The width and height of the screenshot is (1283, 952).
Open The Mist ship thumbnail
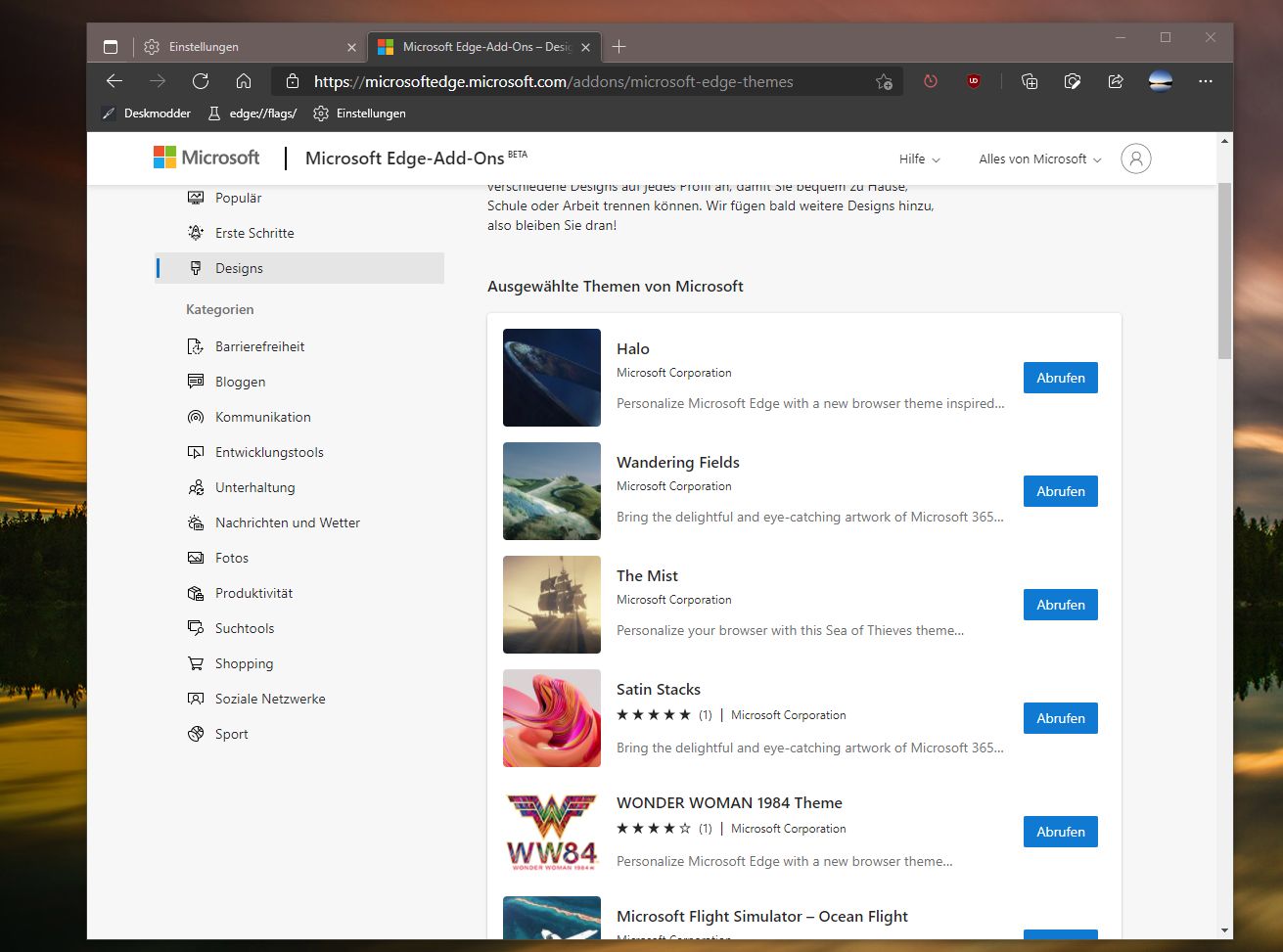(552, 605)
